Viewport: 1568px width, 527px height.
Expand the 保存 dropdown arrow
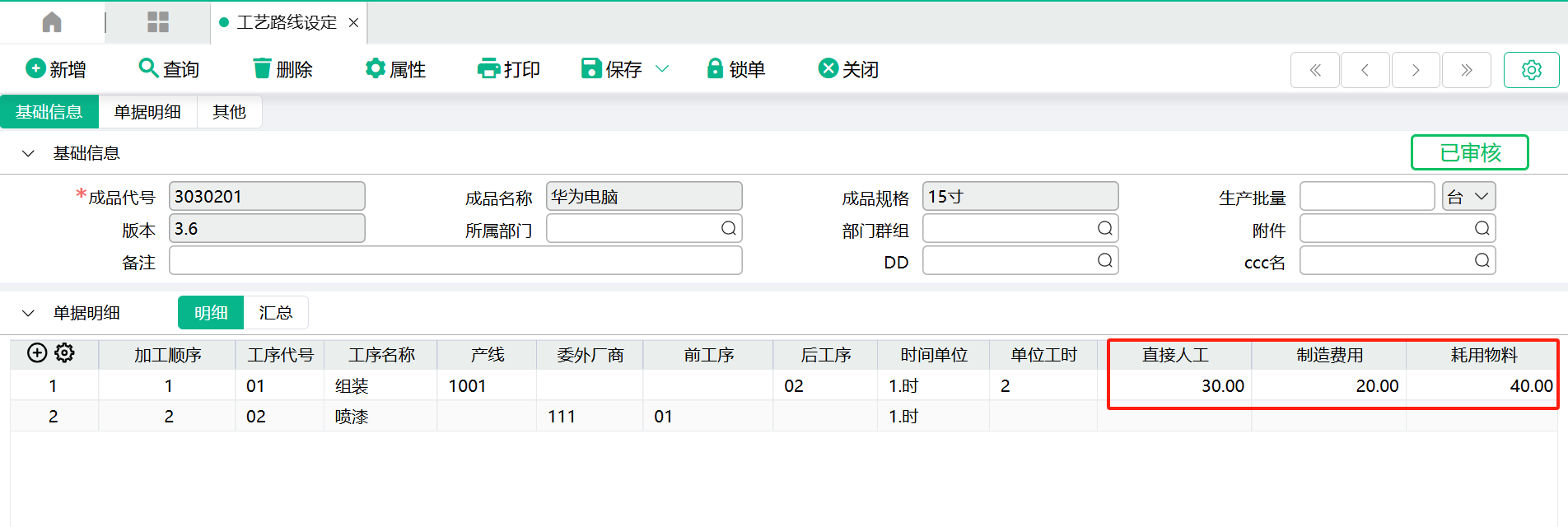pos(662,69)
